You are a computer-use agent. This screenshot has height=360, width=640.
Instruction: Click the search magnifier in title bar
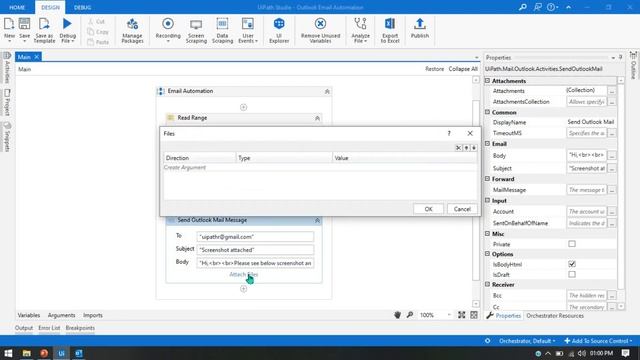click(x=522, y=7)
